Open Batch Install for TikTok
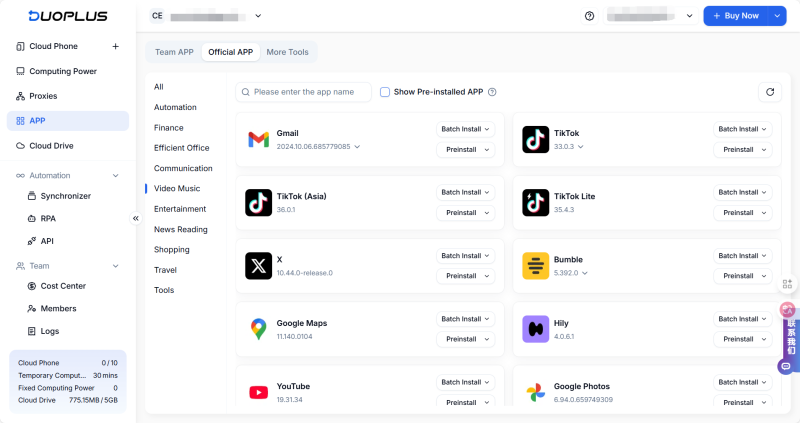Screen dimensions: 800x423 742,129
